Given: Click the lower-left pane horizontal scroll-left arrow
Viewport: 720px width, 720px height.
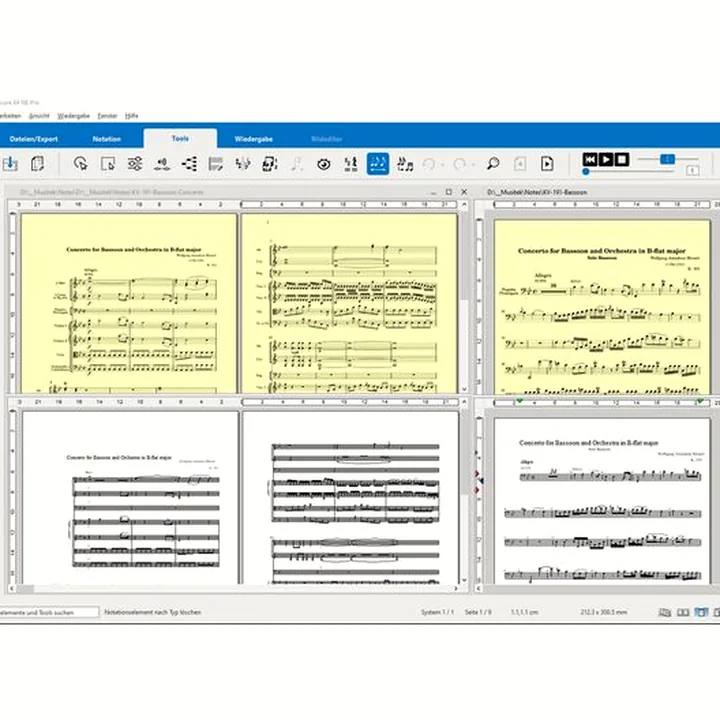Looking at the screenshot, I should coord(12,588).
